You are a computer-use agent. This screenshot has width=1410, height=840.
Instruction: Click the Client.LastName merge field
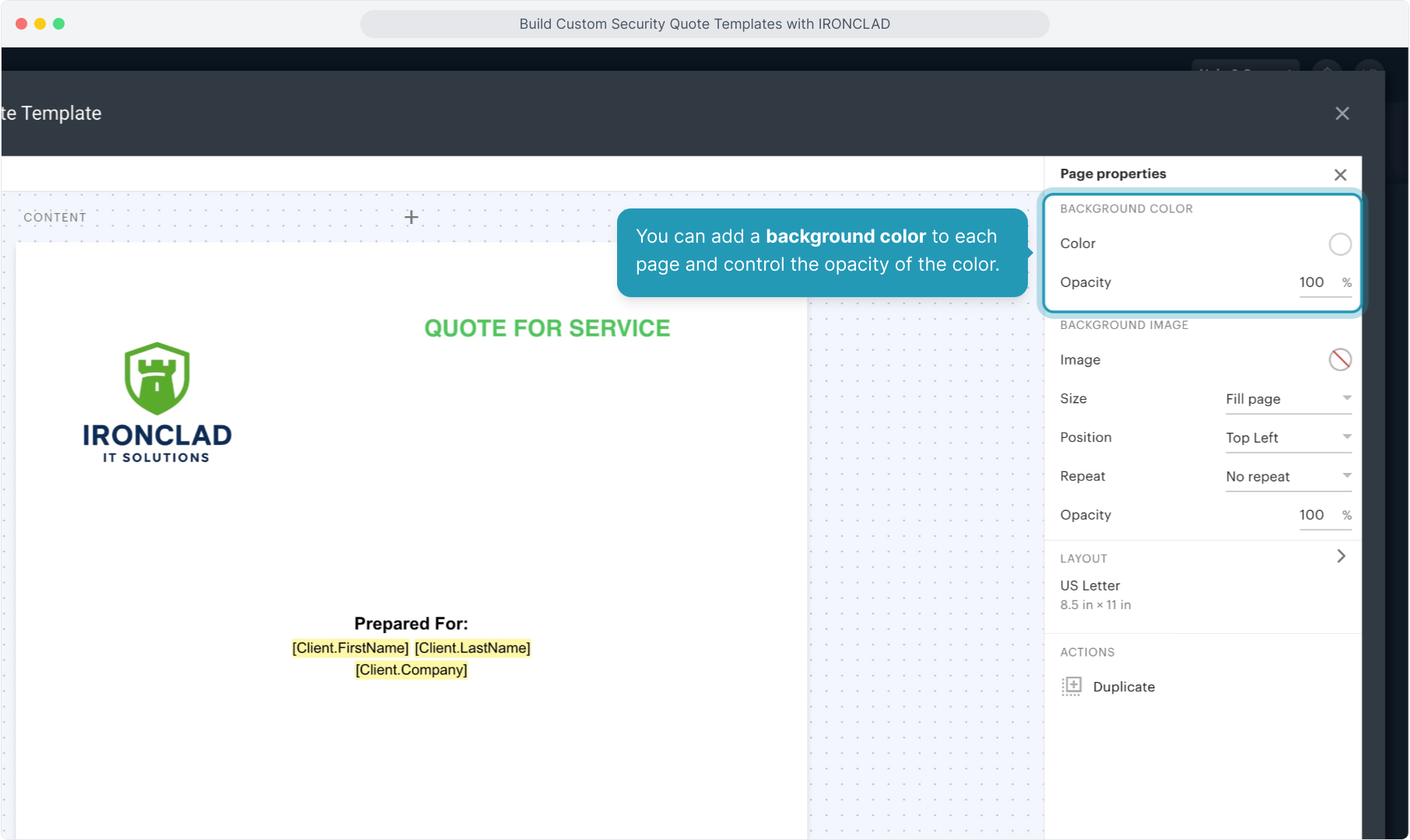[x=472, y=648]
